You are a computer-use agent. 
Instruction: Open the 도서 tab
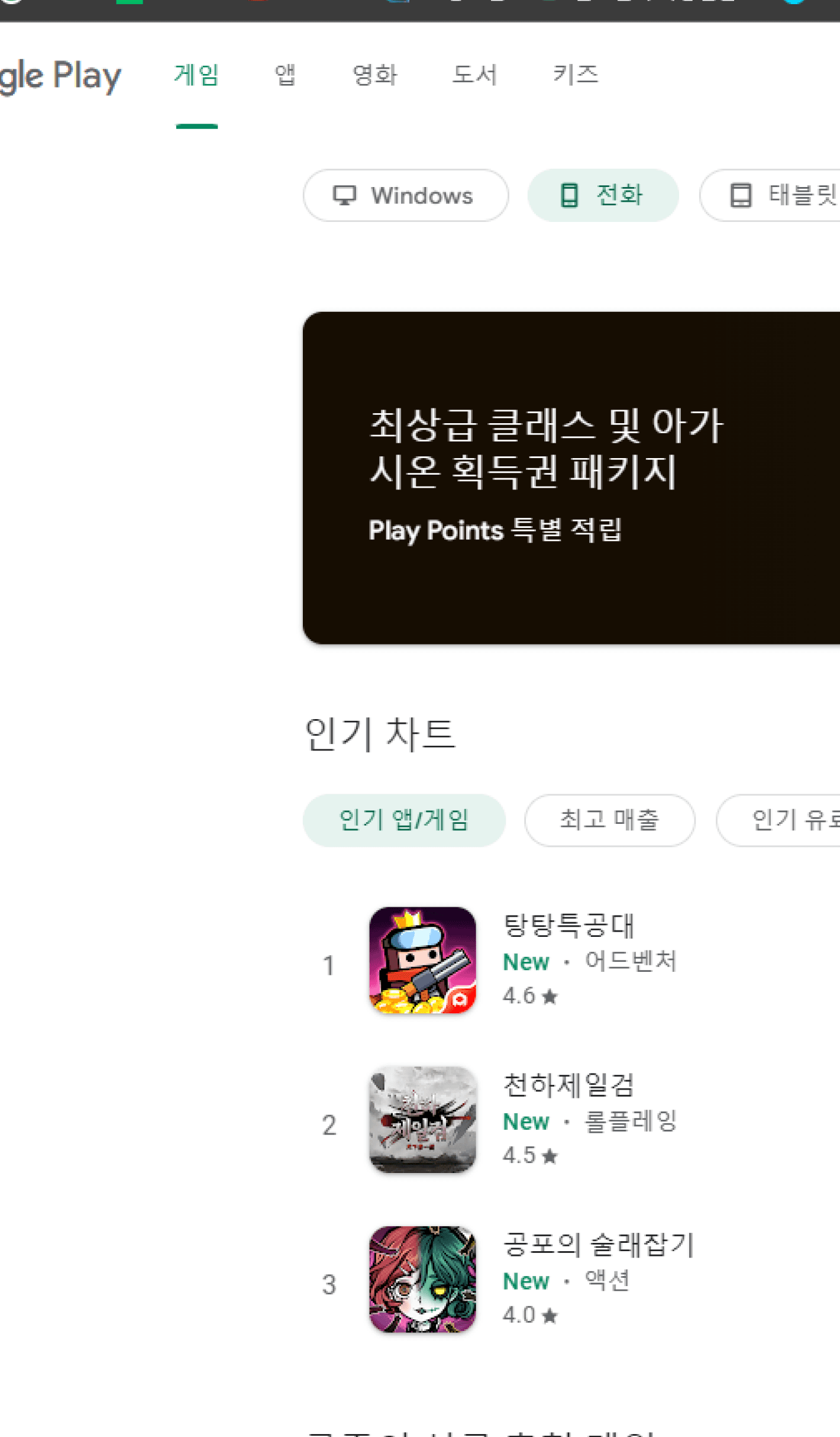[x=474, y=75]
